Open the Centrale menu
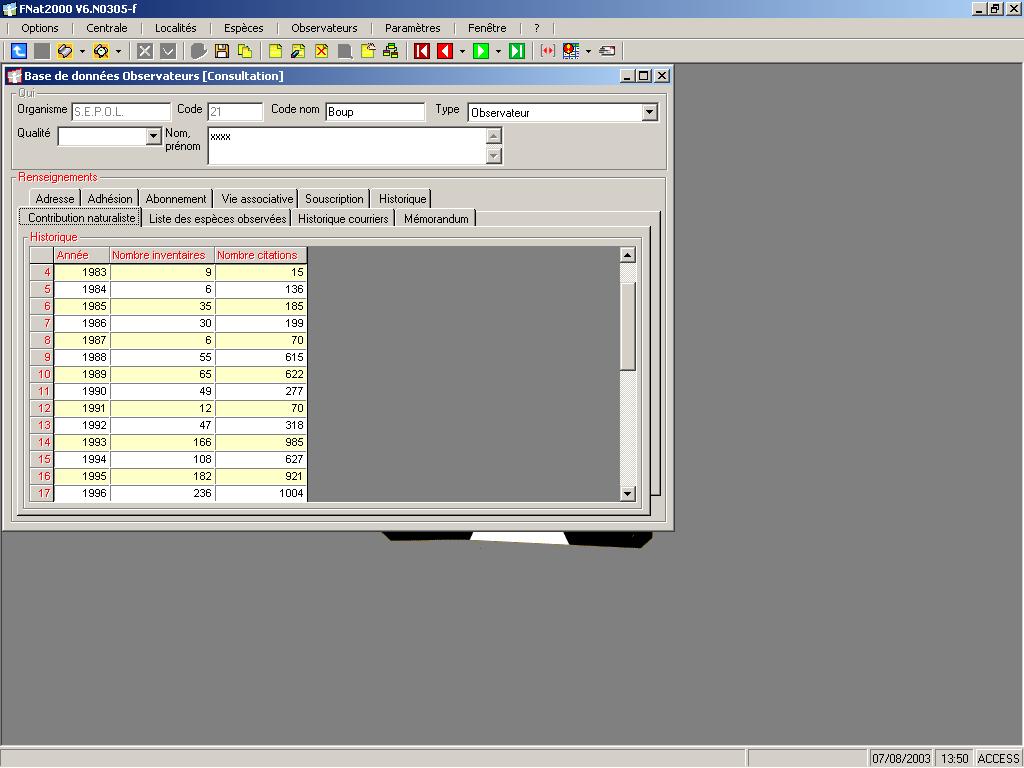The width and height of the screenshot is (1024, 768). (107, 28)
